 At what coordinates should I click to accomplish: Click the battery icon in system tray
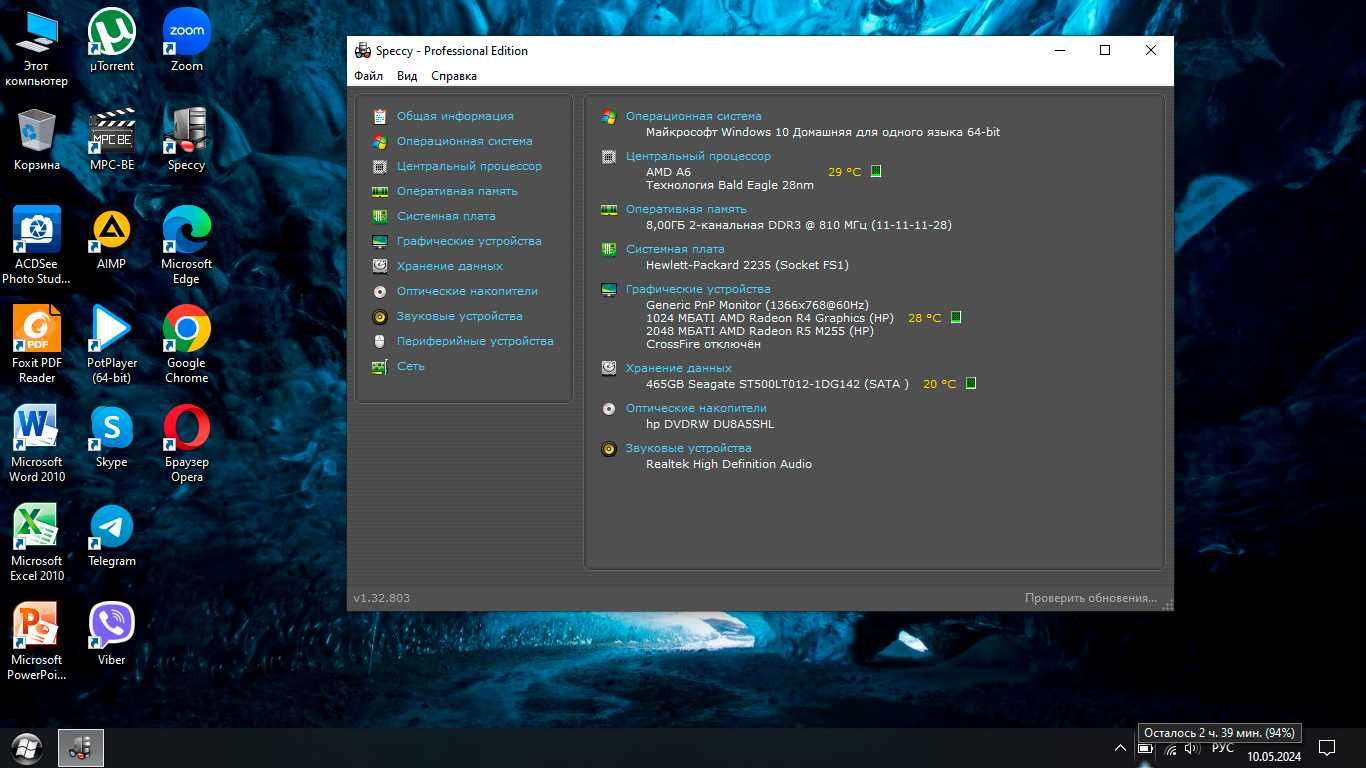pyautogui.click(x=1145, y=749)
